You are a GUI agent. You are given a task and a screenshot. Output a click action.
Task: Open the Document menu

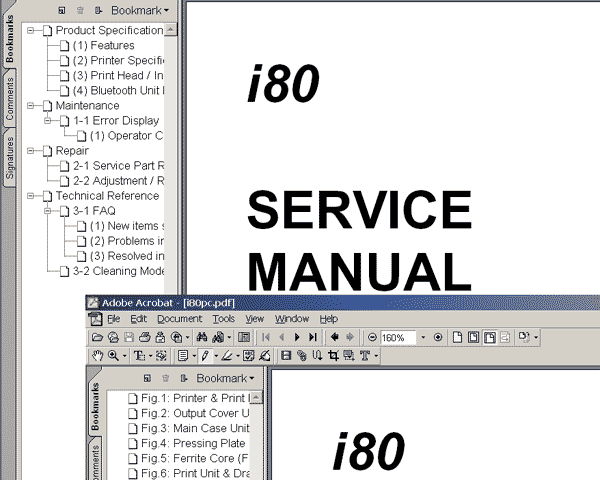(x=179, y=319)
